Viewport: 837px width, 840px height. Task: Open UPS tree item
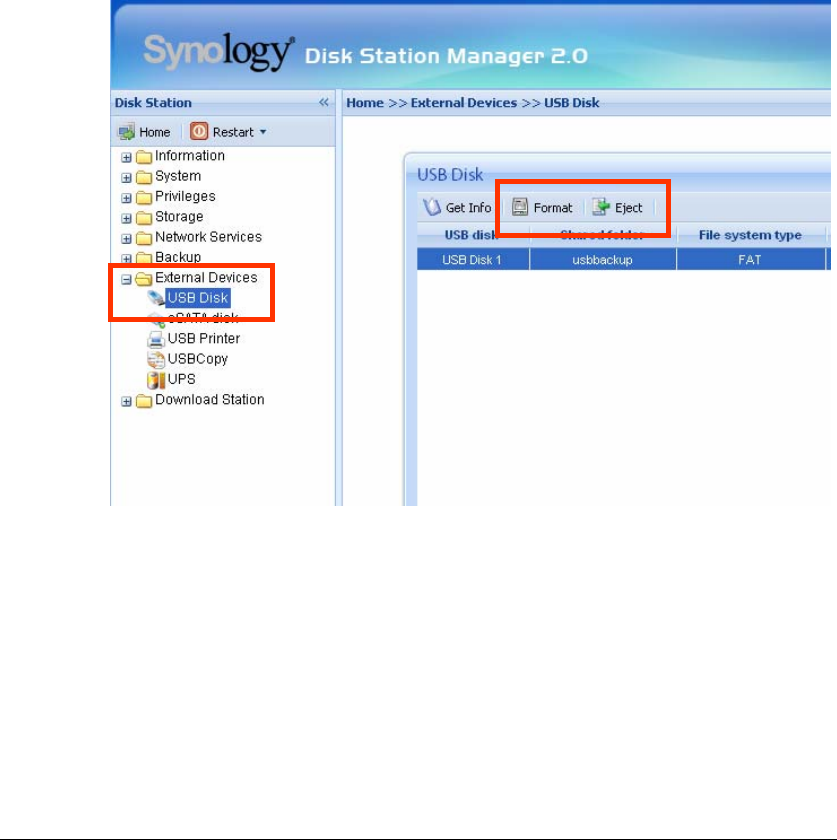coord(182,380)
